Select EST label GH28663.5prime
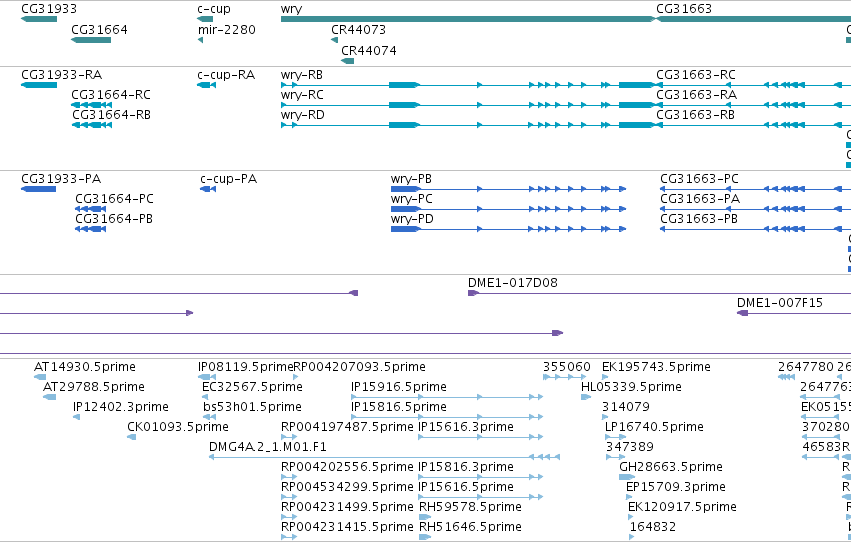Screen dimensions: 851x542 pyautogui.click(x=671, y=467)
